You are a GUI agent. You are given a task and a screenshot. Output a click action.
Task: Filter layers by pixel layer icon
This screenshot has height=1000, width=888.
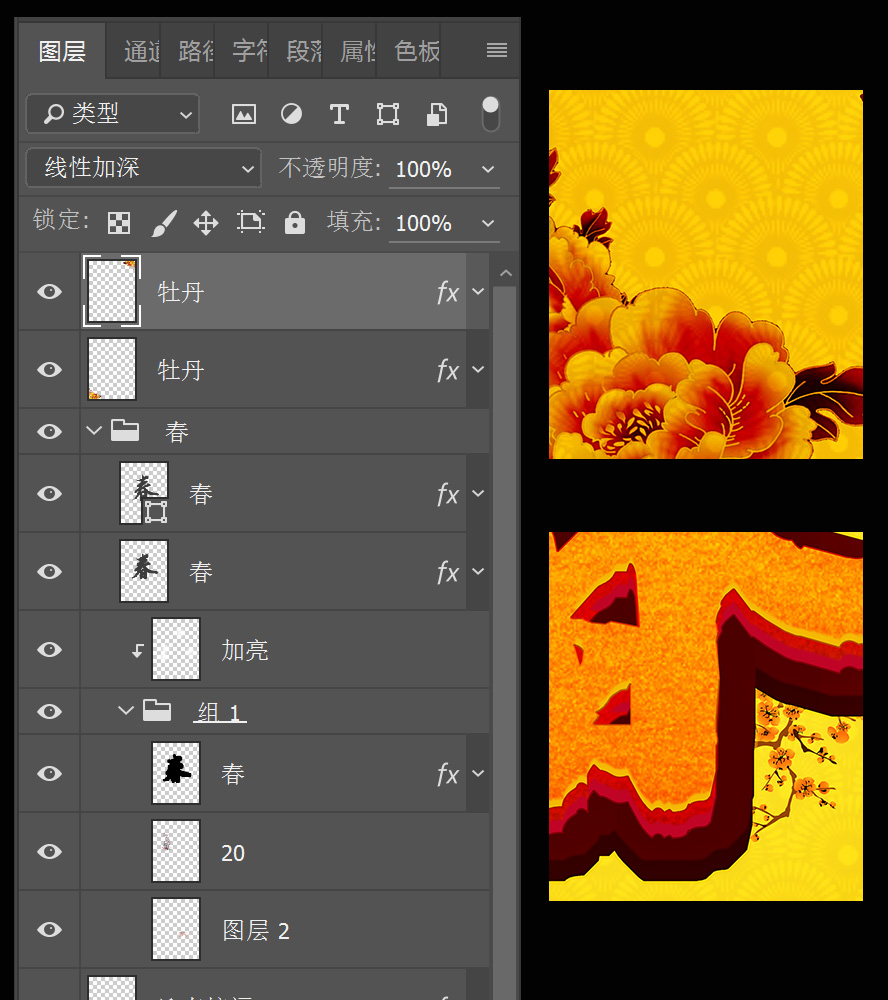tap(244, 114)
